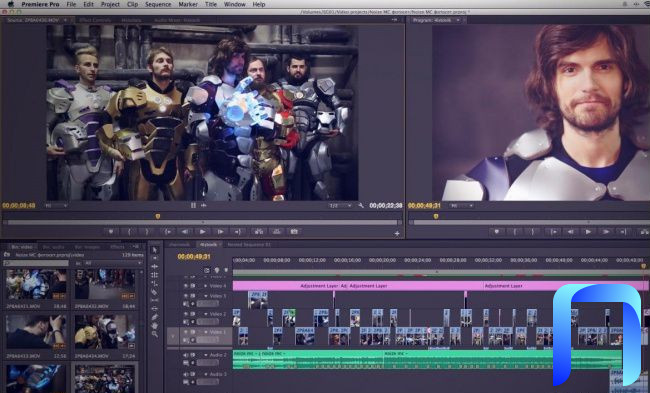
Task: Open the Apple menu
Action: pyautogui.click(x=11, y=4)
